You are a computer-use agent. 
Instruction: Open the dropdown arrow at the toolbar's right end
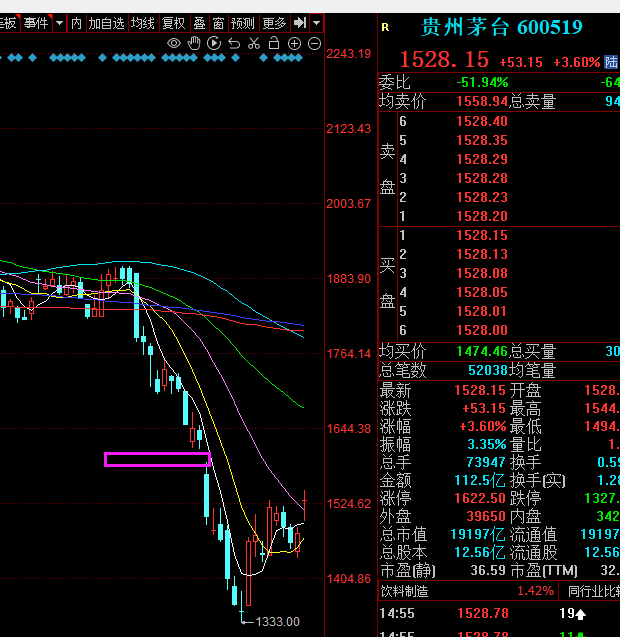tap(317, 23)
